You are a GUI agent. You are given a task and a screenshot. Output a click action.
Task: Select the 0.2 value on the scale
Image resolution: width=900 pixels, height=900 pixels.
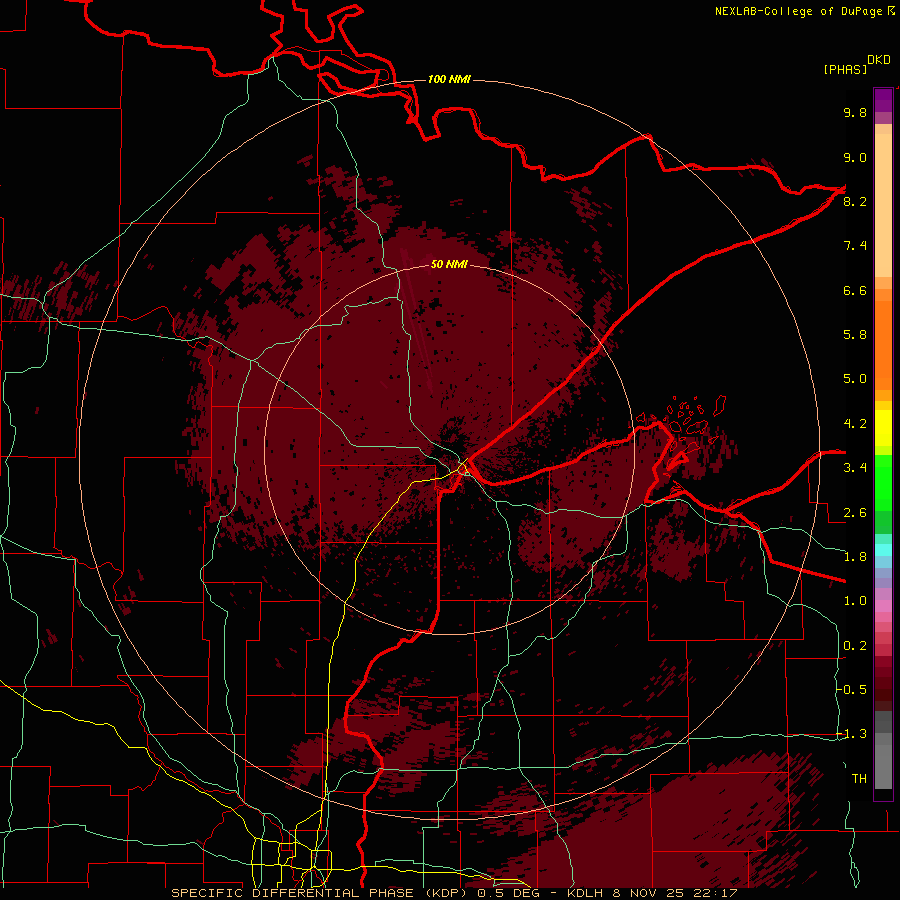click(x=855, y=646)
